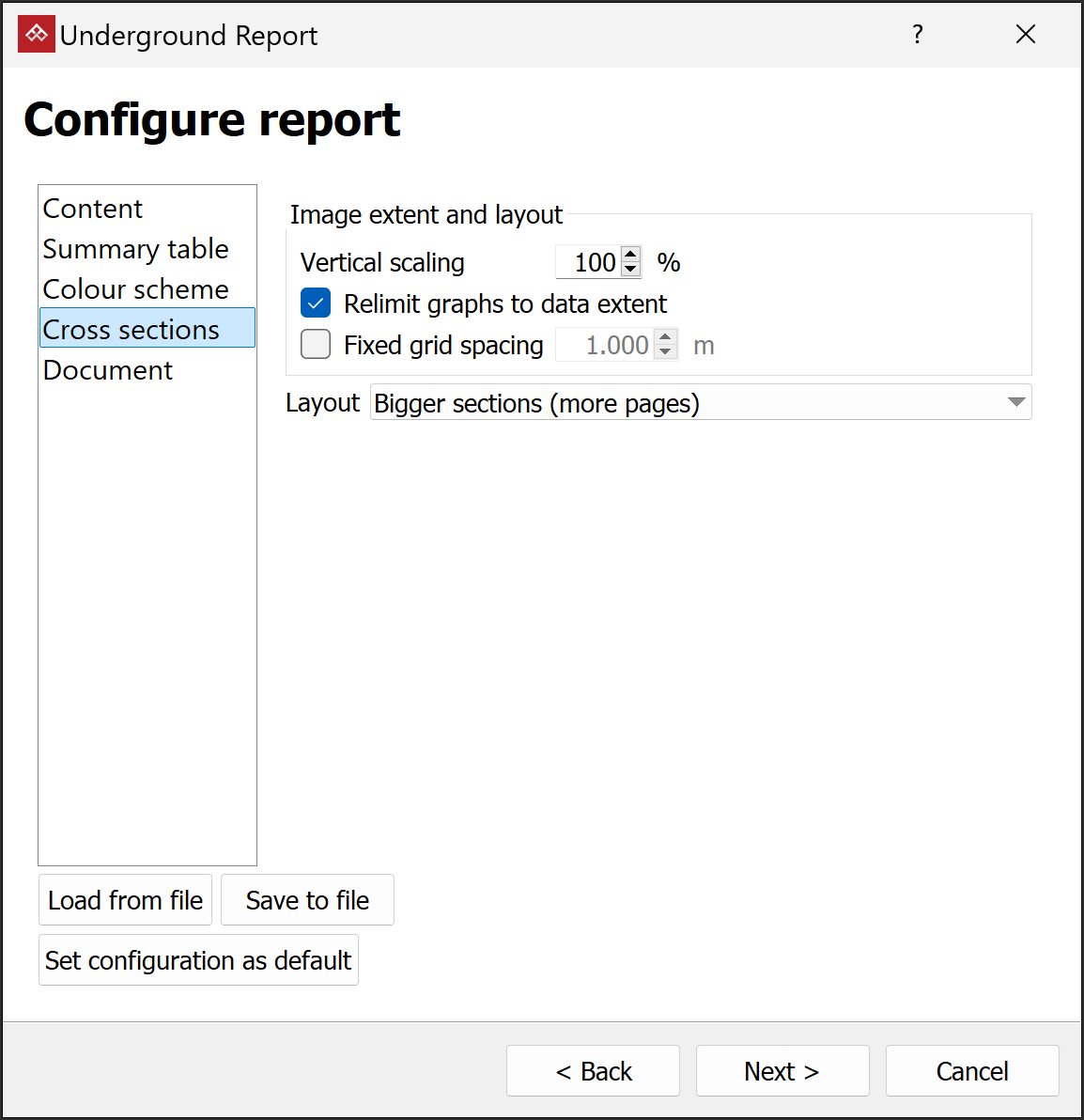Select Content in the sidebar list
The width and height of the screenshot is (1084, 1120).
(x=93, y=209)
